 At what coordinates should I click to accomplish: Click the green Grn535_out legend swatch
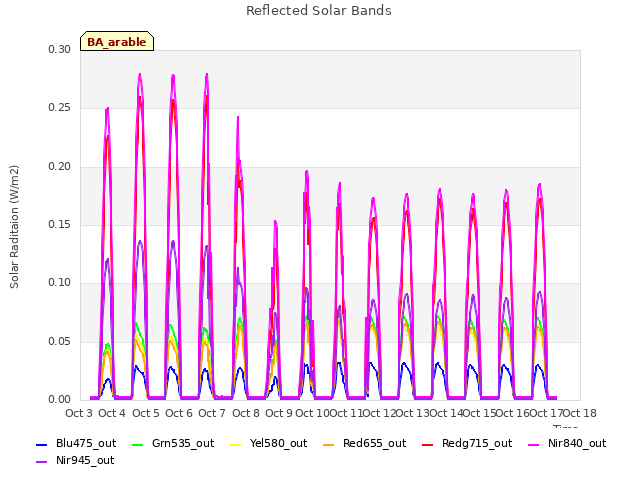(x=138, y=444)
